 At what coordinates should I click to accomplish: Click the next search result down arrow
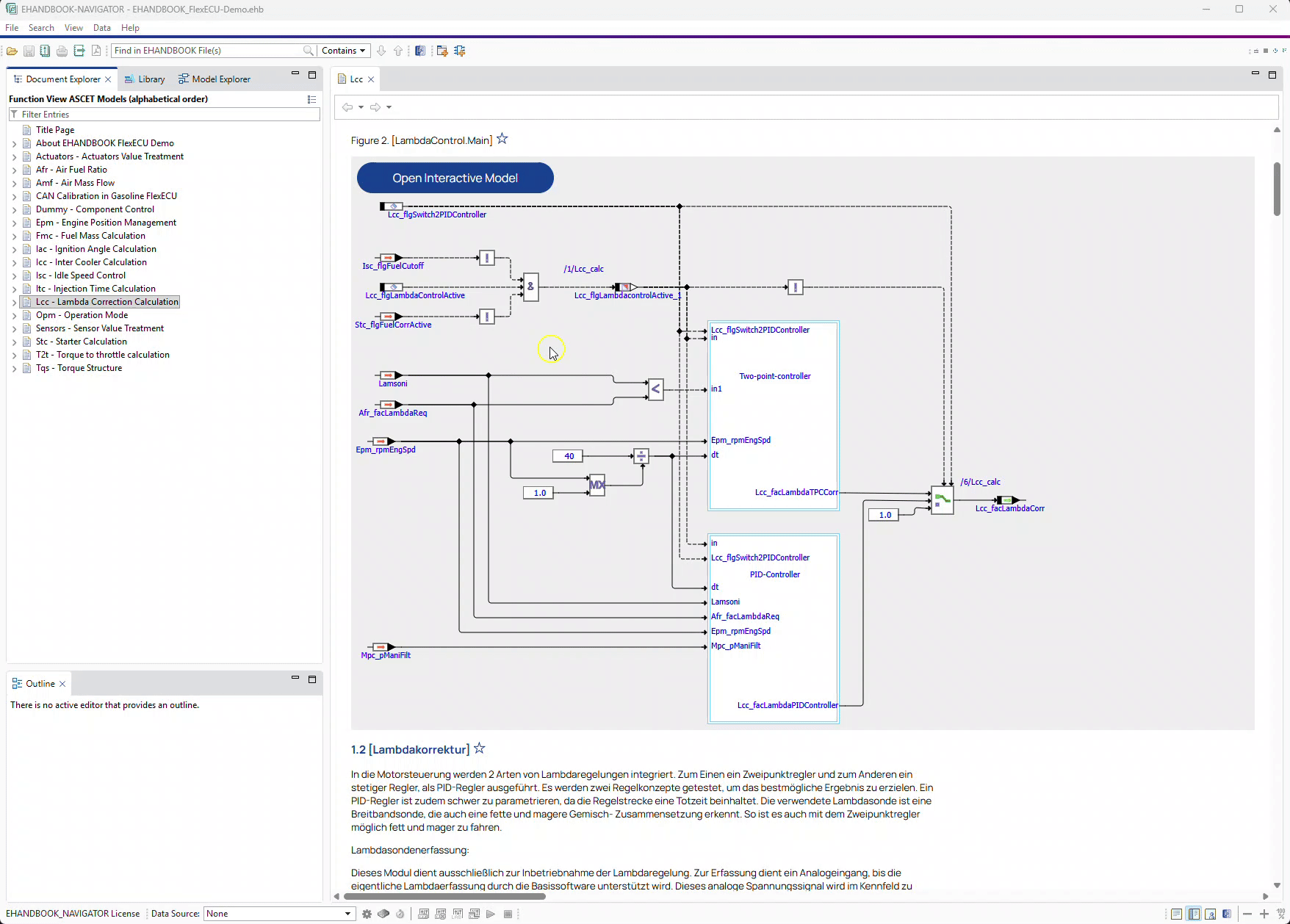pos(381,51)
